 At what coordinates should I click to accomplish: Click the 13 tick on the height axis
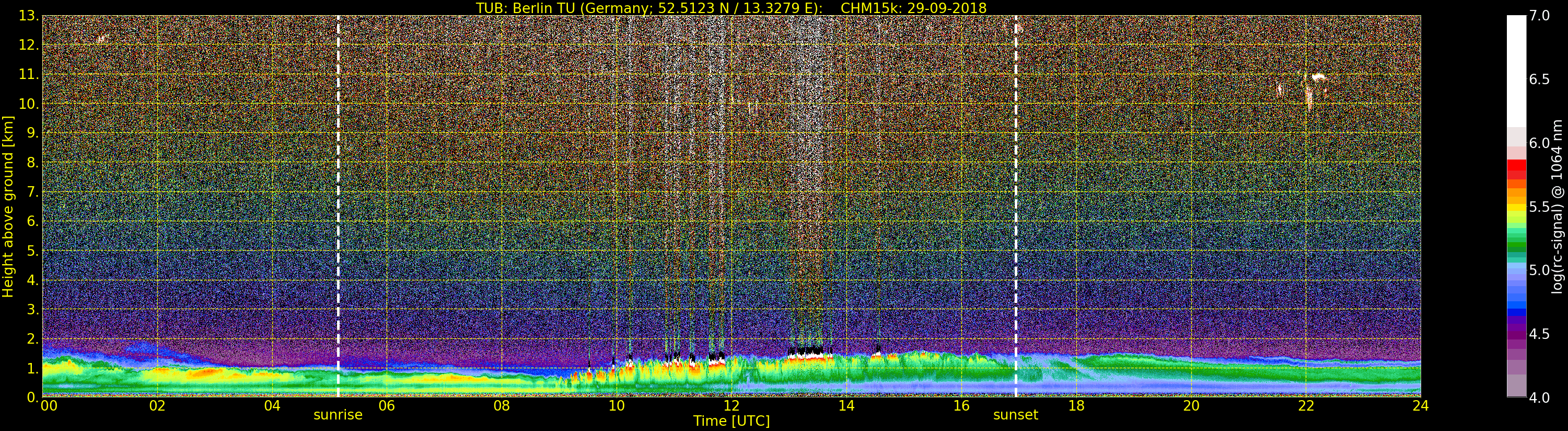pyautogui.click(x=28, y=16)
